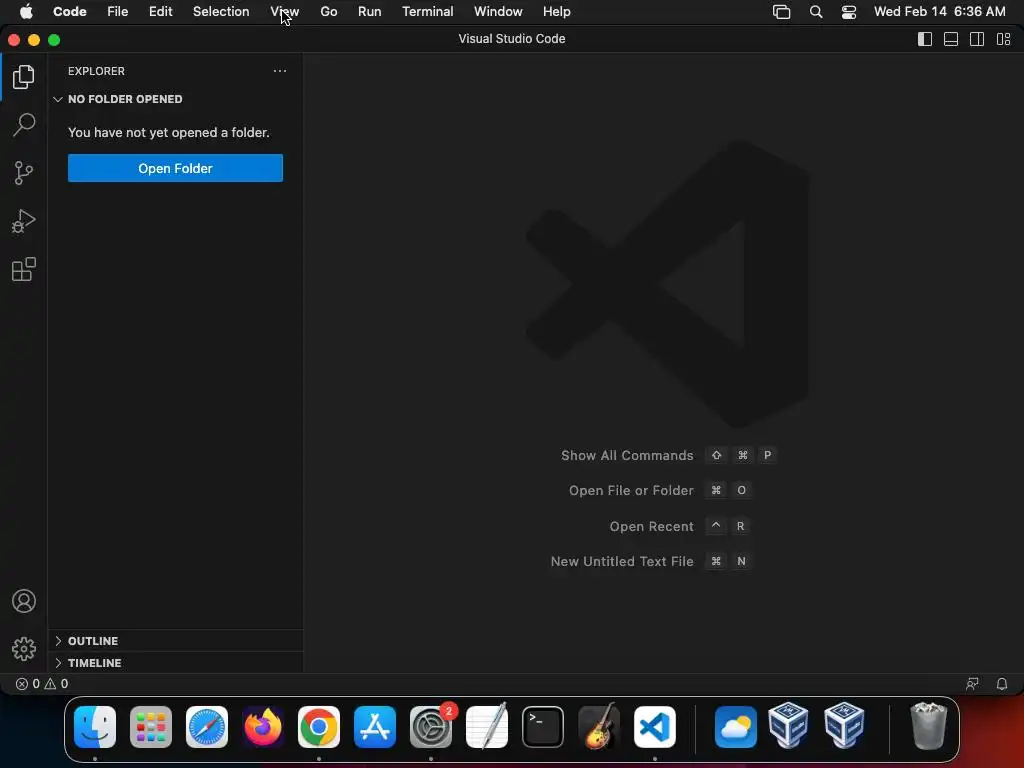
Task: Open Terminal from the Dock
Action: click(x=543, y=727)
